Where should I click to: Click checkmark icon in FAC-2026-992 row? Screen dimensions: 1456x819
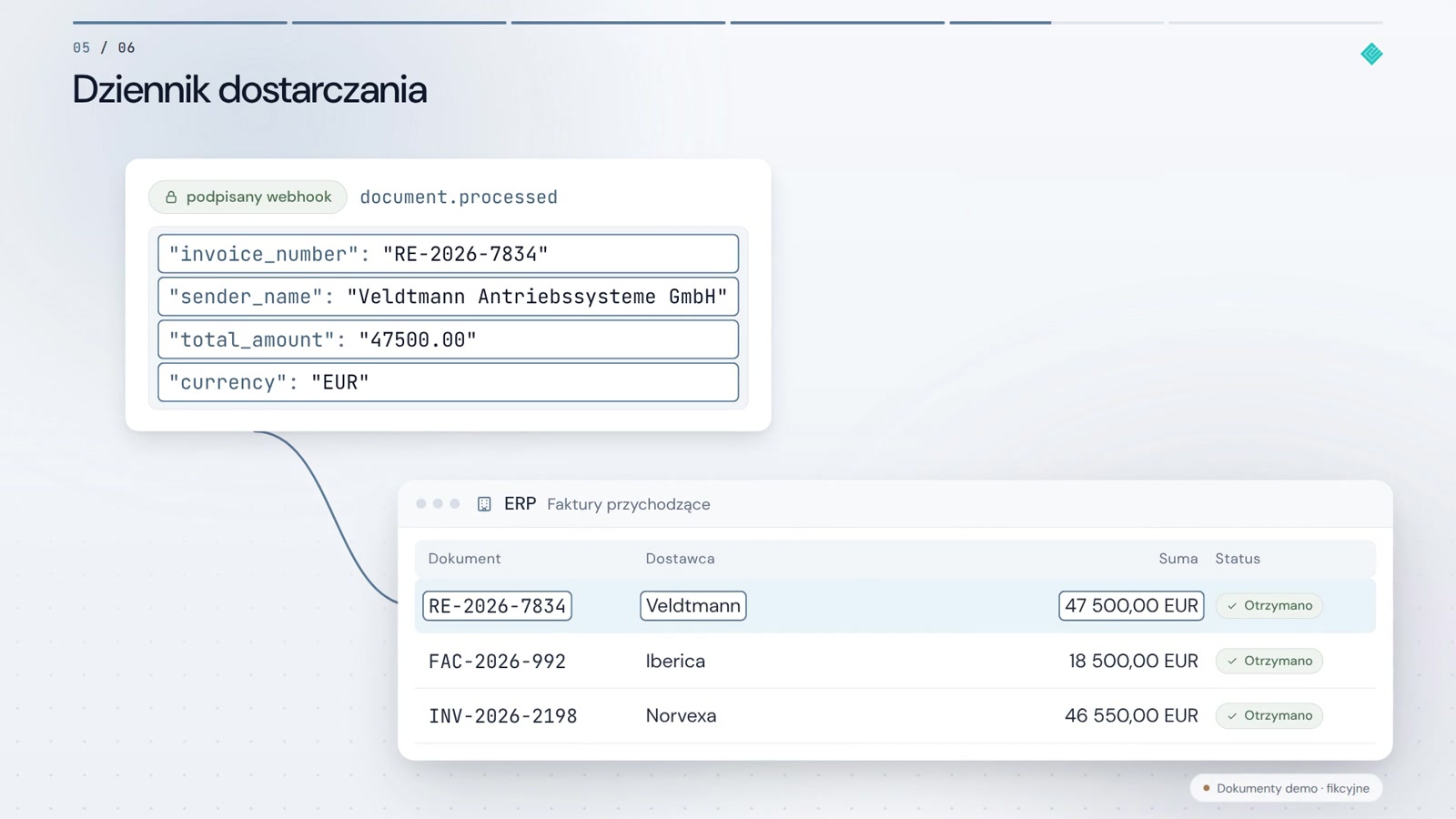[x=1232, y=662]
